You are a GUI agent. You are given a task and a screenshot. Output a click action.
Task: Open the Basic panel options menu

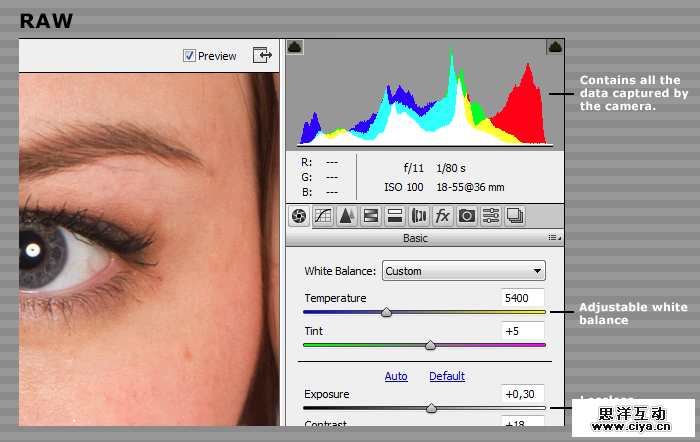coord(554,238)
